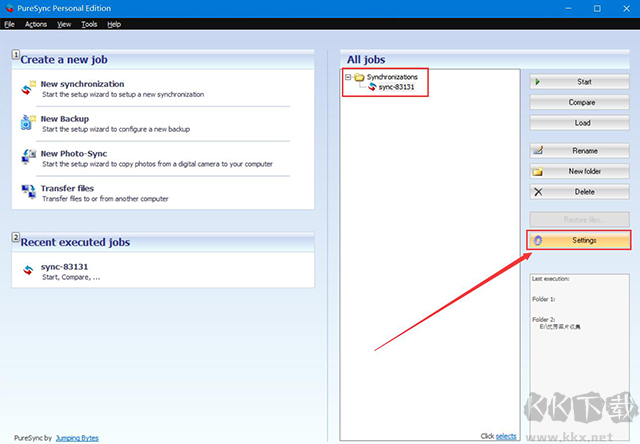Screen dimensions: 640x444
Task: Click the New synchronization icon
Action: (28, 88)
